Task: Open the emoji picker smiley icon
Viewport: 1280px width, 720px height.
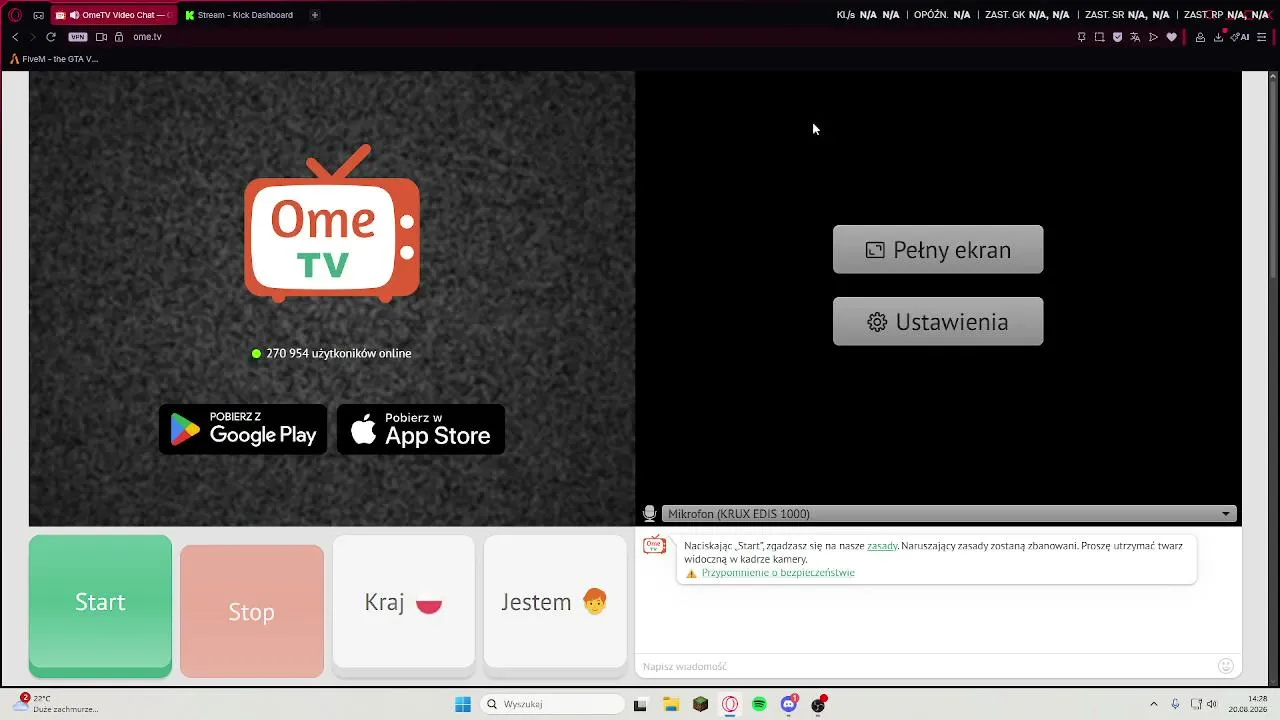Action: 1226,666
